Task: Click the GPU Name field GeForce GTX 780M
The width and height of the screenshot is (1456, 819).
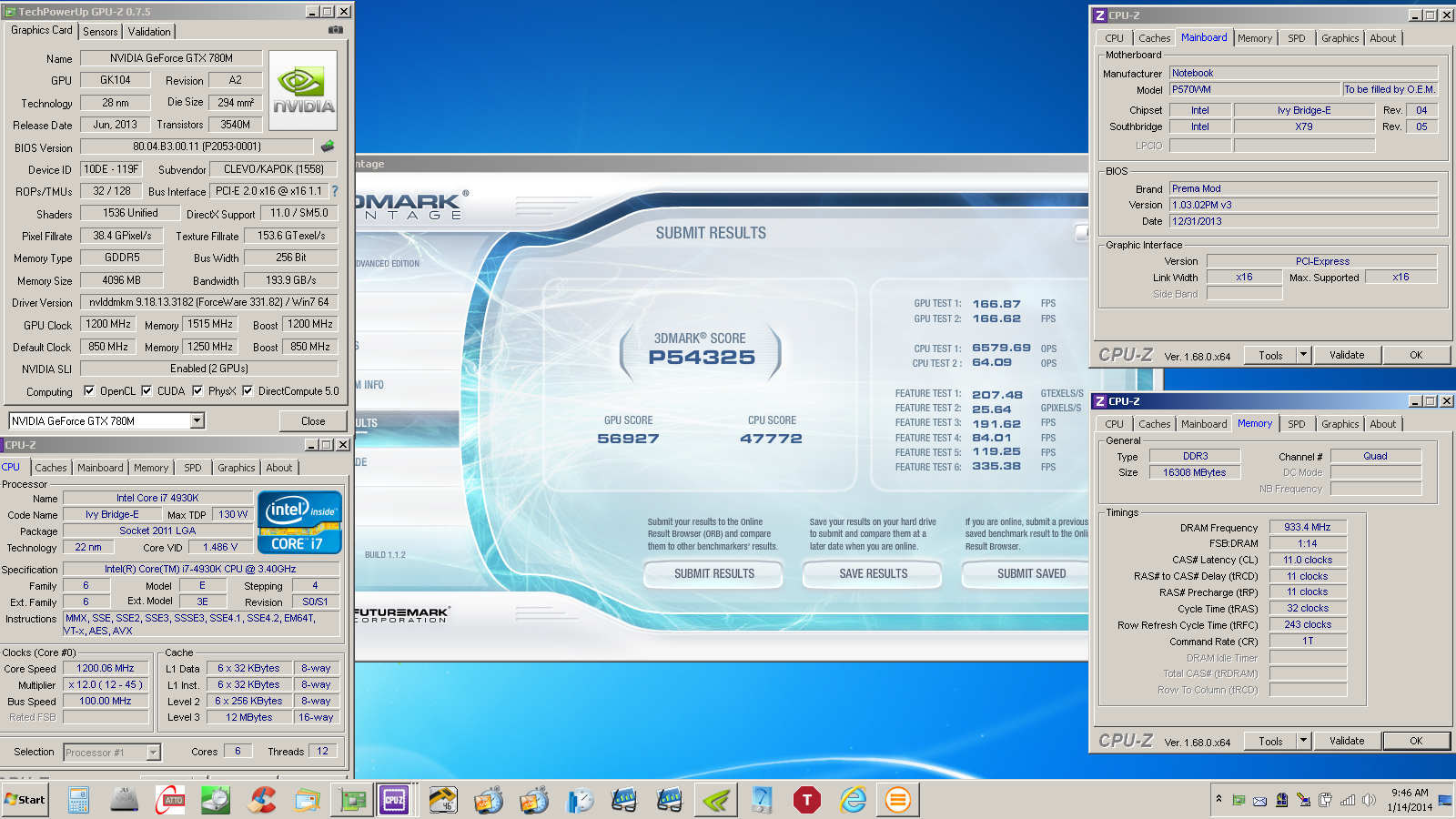Action: coord(171,57)
